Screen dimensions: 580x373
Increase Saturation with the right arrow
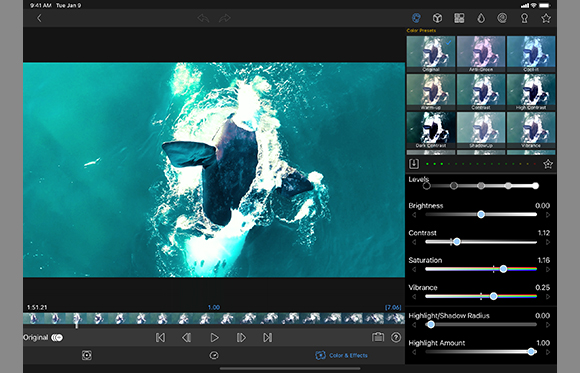pos(548,269)
